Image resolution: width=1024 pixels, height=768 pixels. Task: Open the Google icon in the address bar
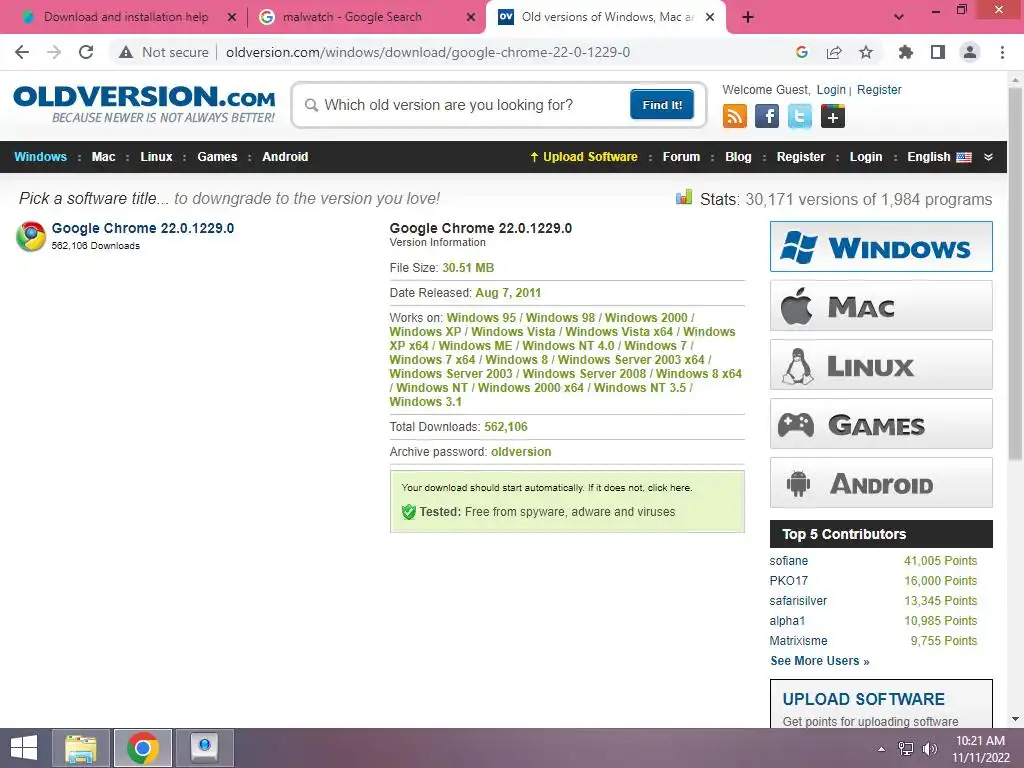[802, 52]
